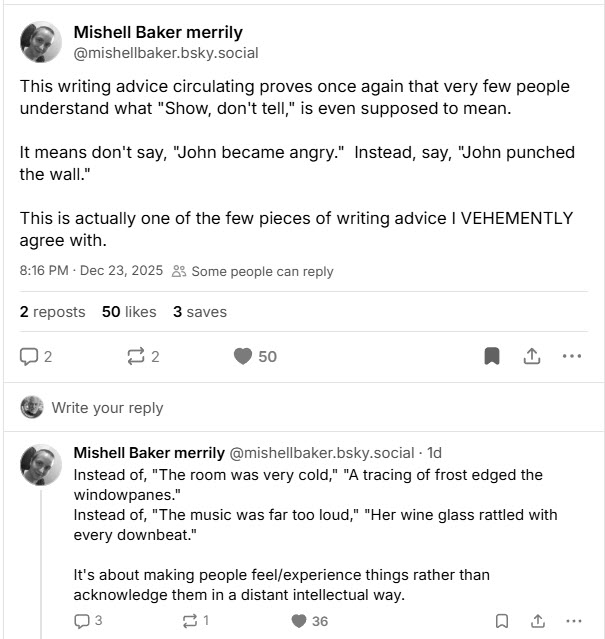Toggle the filled bookmark on main post
605x639 pixels.
coord(491,356)
